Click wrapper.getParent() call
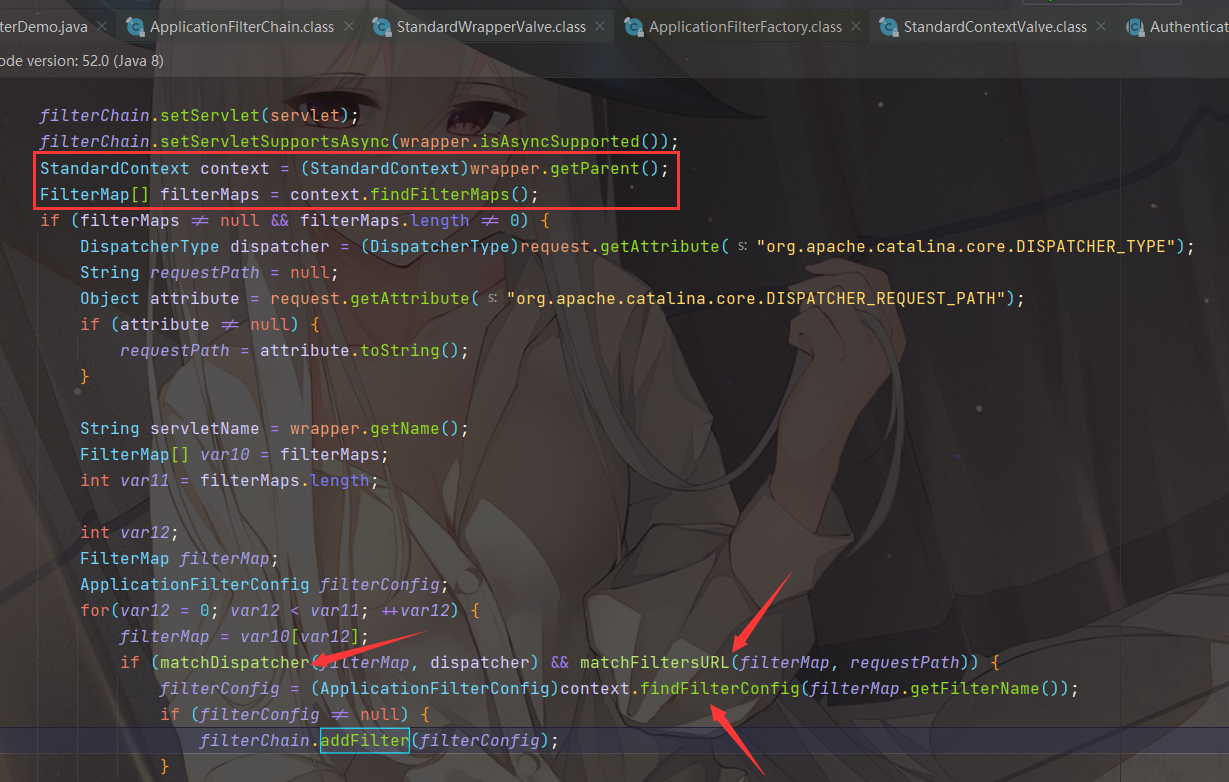Viewport: 1229px width, 782px height. click(564, 168)
